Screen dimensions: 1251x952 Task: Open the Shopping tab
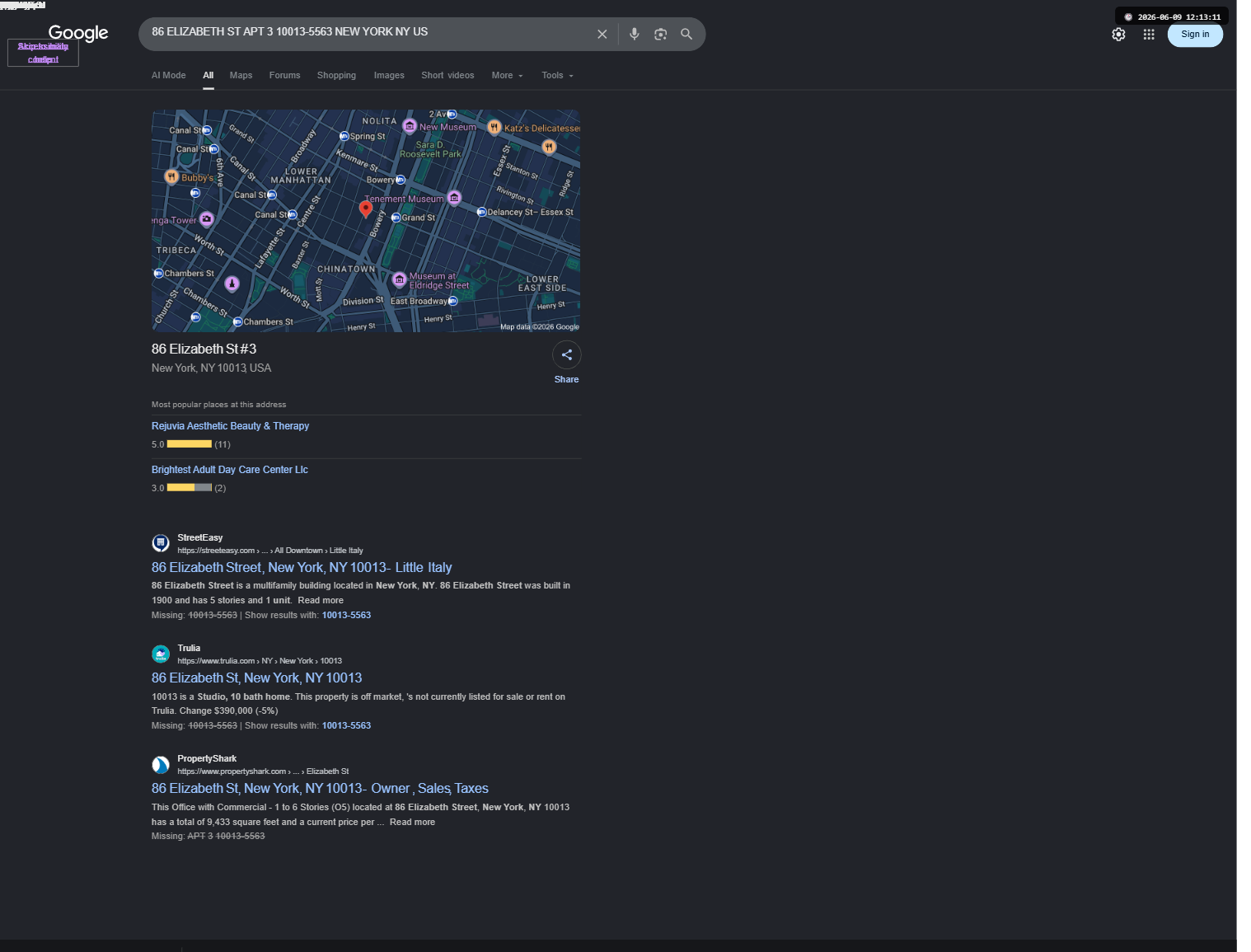point(337,75)
